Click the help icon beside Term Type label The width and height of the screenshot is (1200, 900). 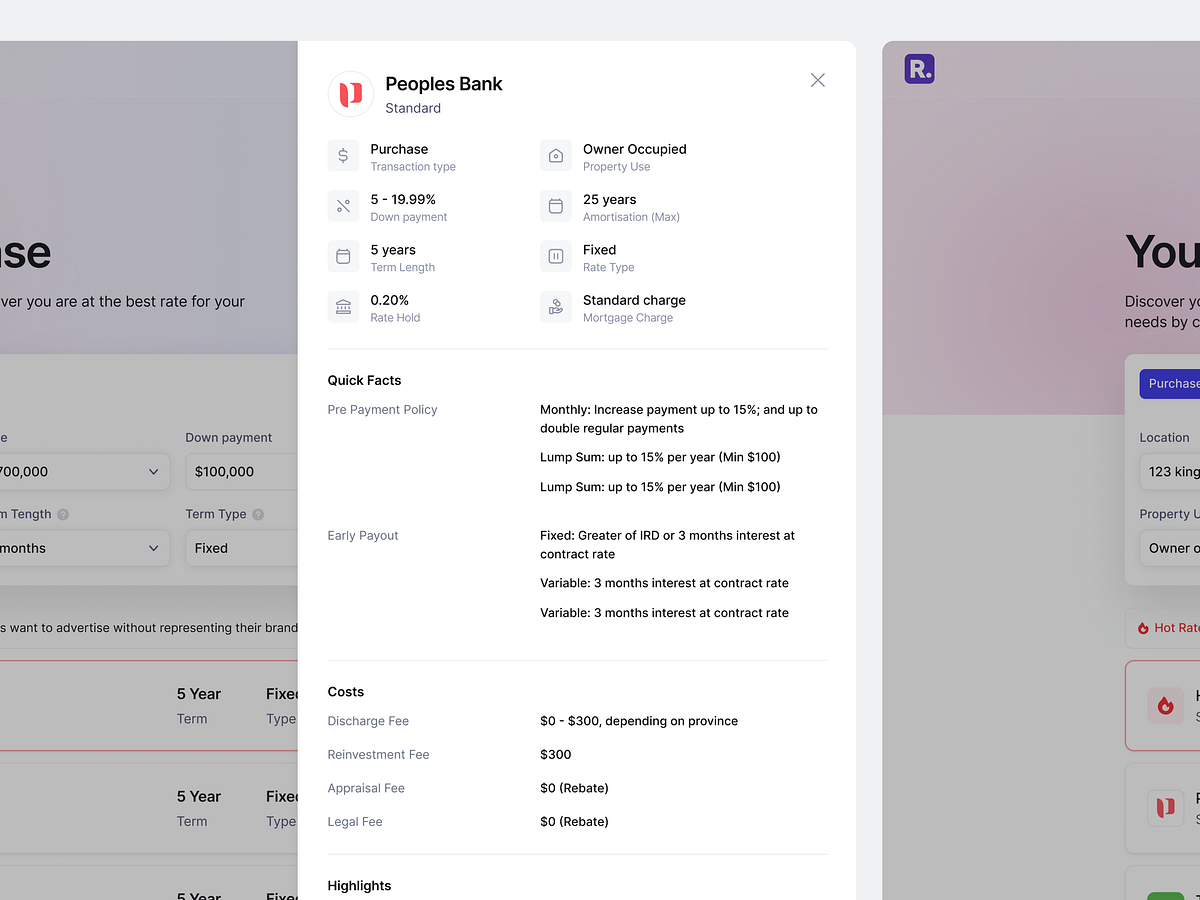(x=258, y=514)
